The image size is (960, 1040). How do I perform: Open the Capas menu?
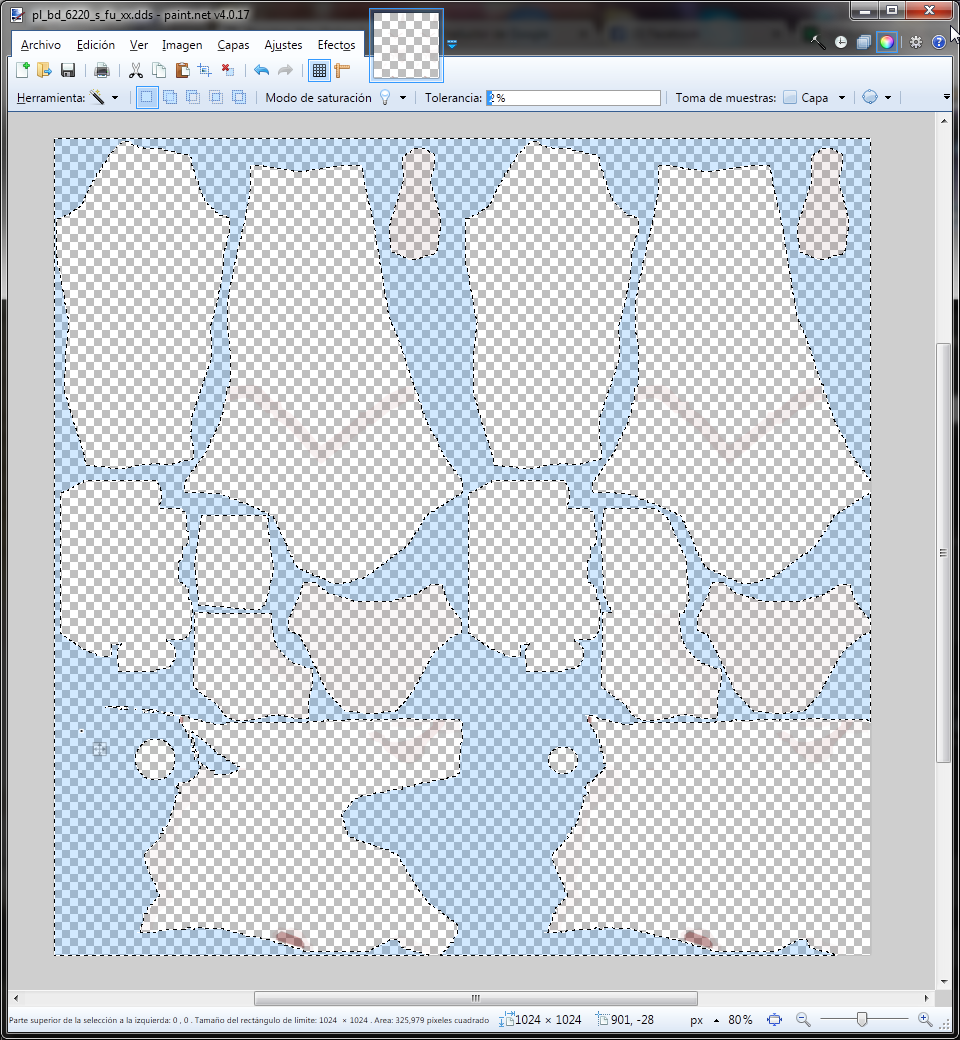(x=233, y=45)
